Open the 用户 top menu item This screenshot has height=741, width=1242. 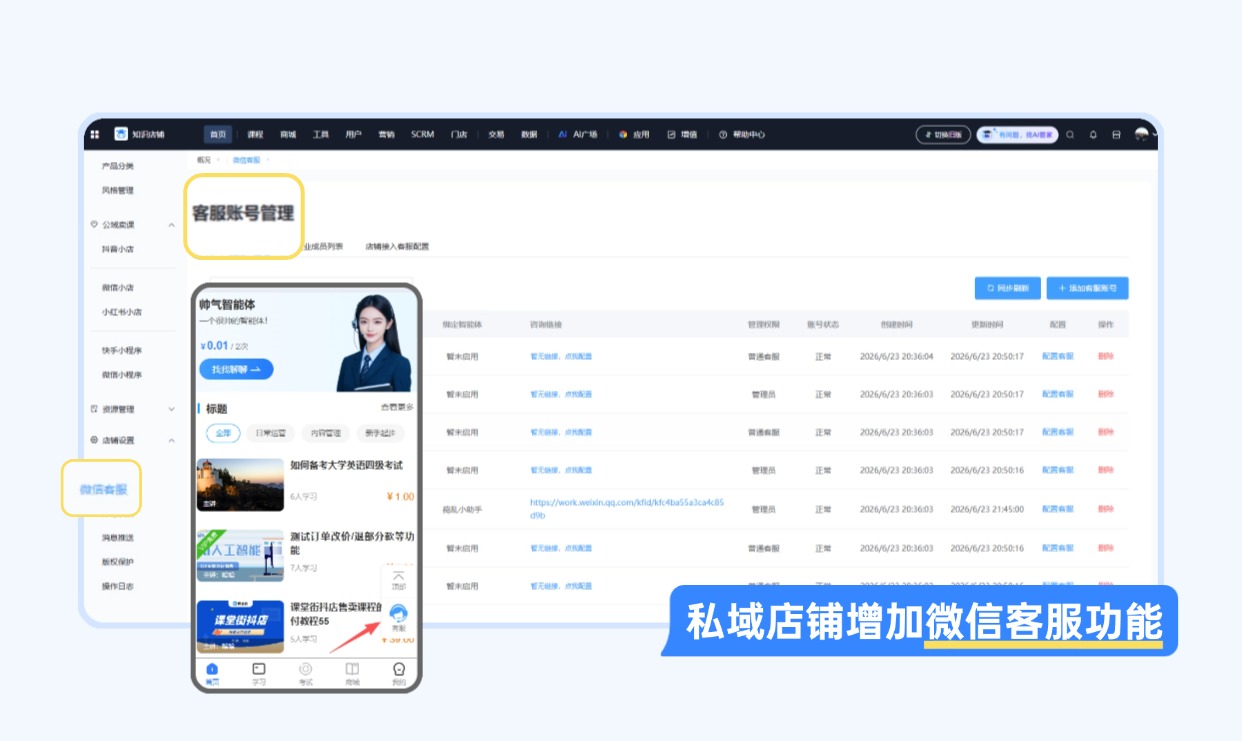tap(353, 134)
